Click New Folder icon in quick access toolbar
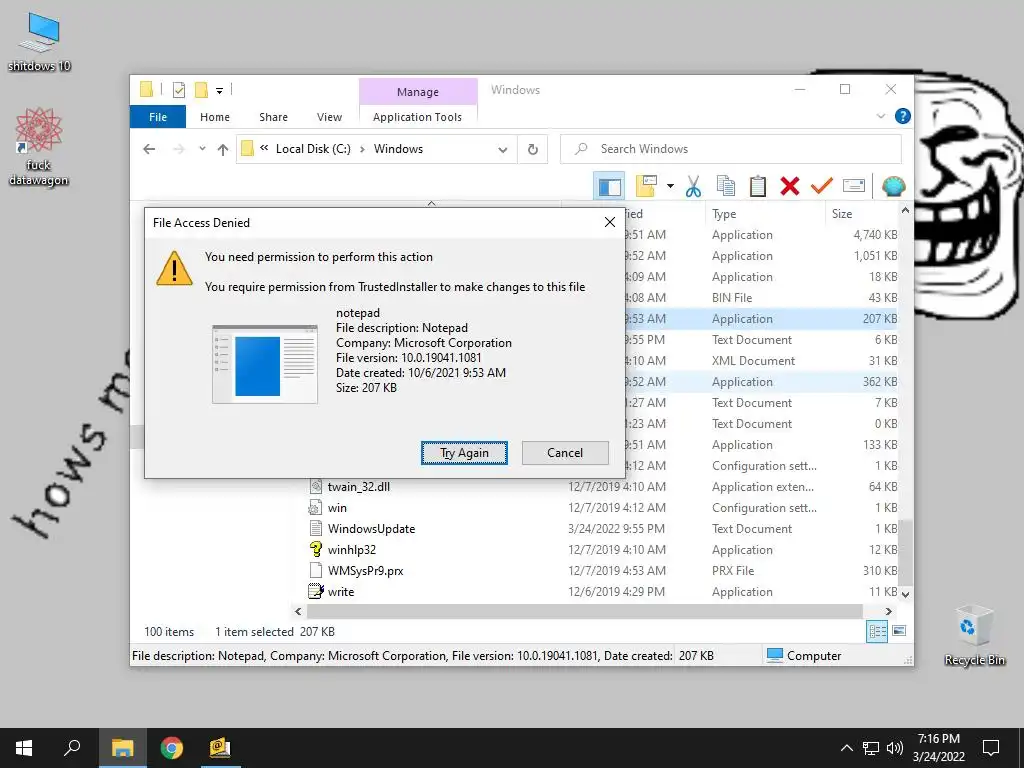Image resolution: width=1024 pixels, height=768 pixels. point(201,90)
